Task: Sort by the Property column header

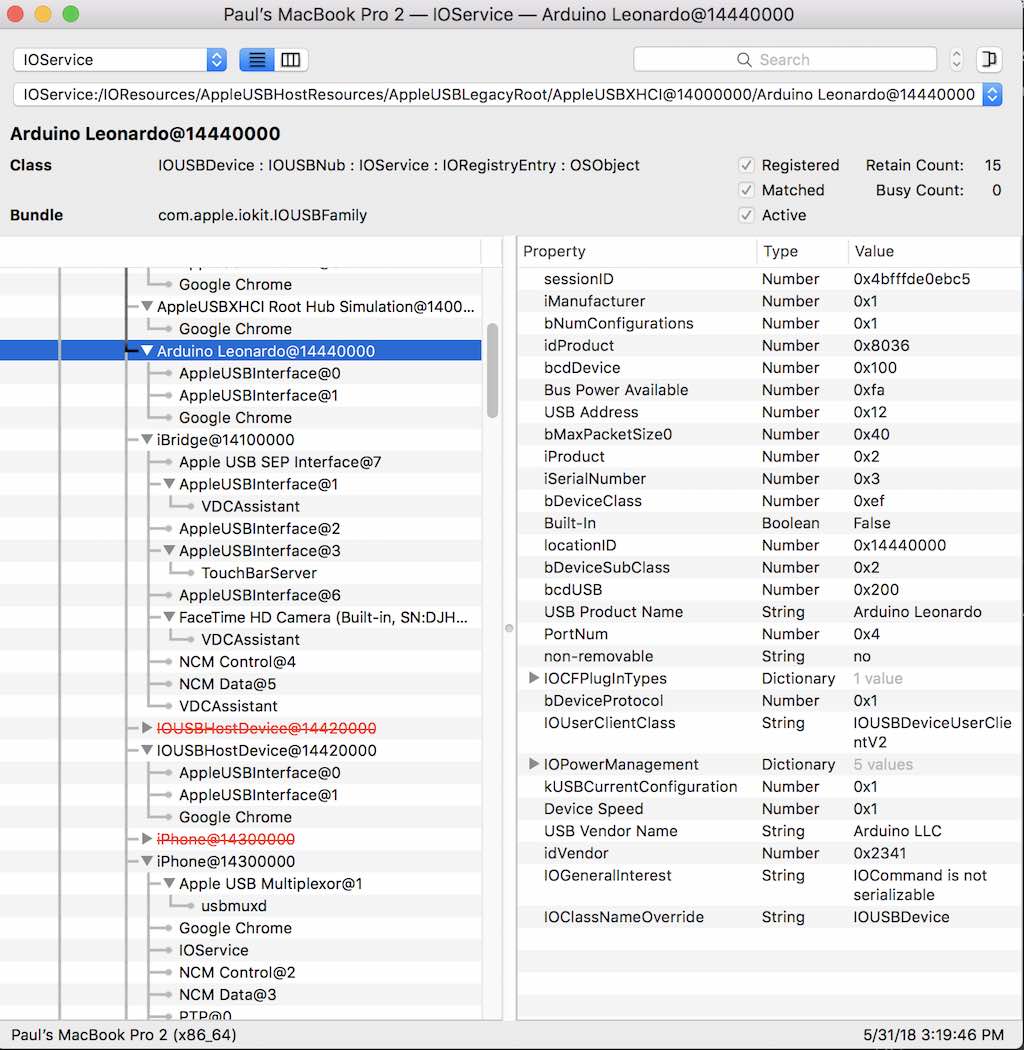Action: click(x=637, y=251)
